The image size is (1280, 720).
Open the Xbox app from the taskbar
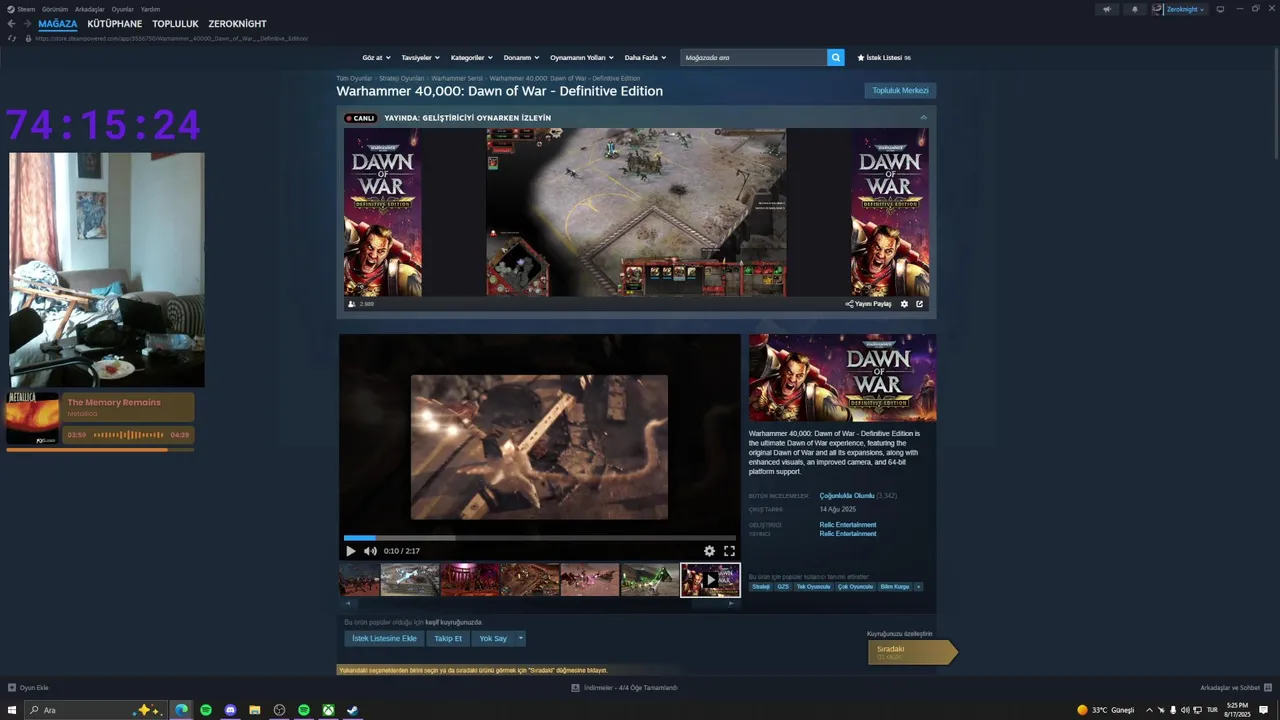pyautogui.click(x=328, y=710)
